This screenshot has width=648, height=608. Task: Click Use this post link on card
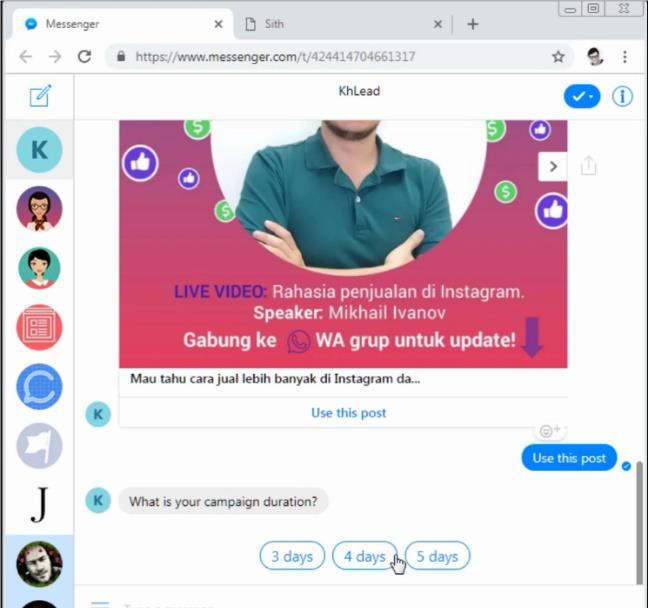pos(348,412)
